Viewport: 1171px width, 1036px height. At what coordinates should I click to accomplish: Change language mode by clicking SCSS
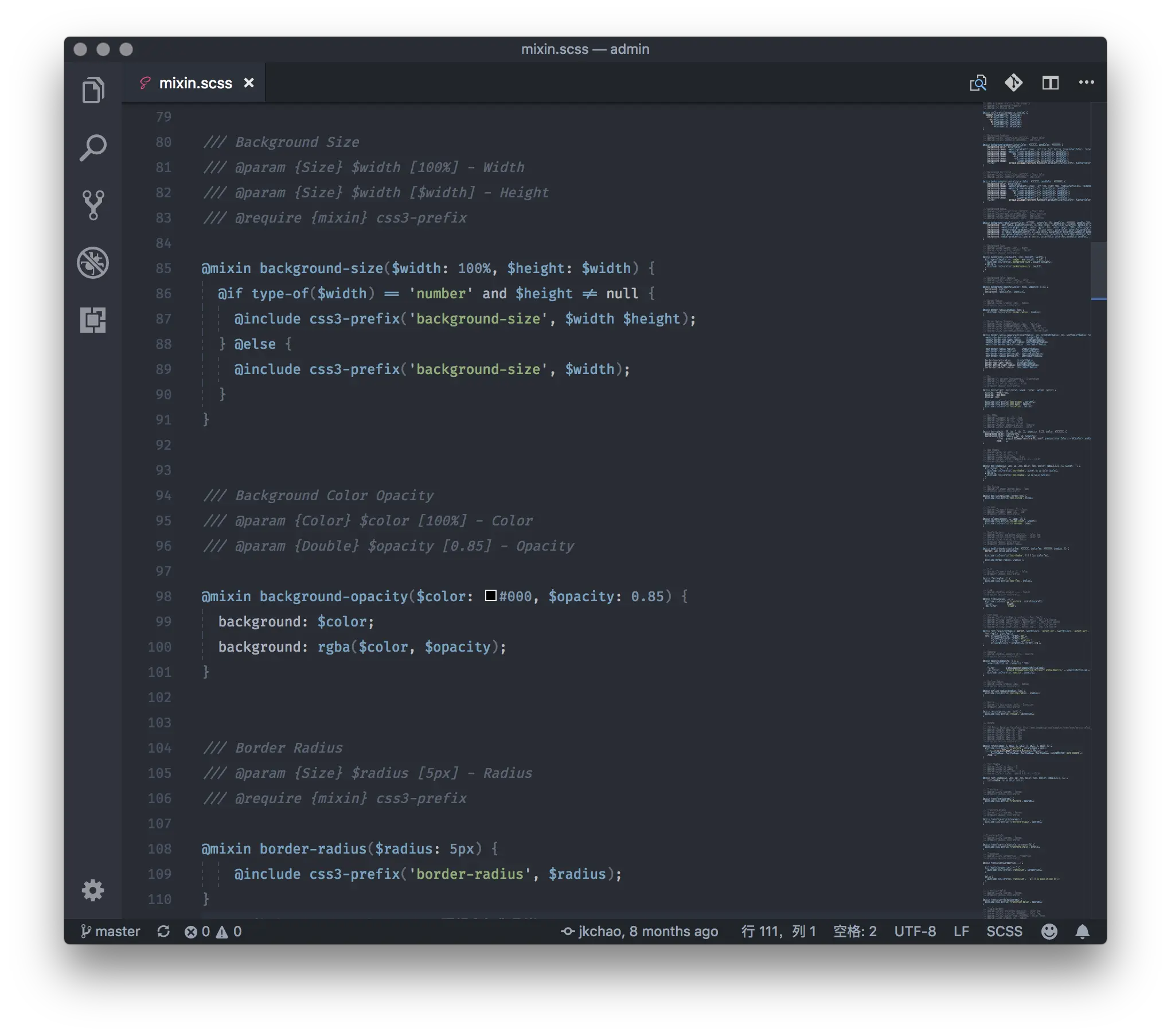[x=1005, y=931]
